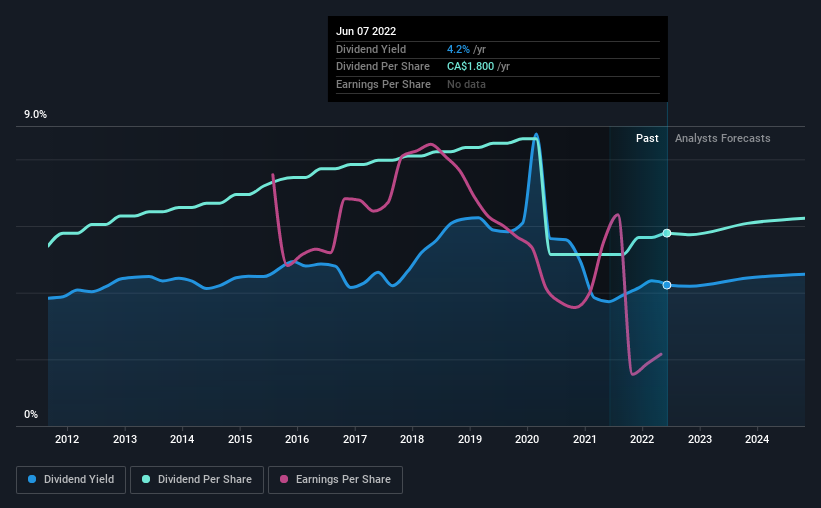The image size is (821, 508).
Task: Click the teal Dividend Per Share legend dot
Action: pyautogui.click(x=146, y=479)
